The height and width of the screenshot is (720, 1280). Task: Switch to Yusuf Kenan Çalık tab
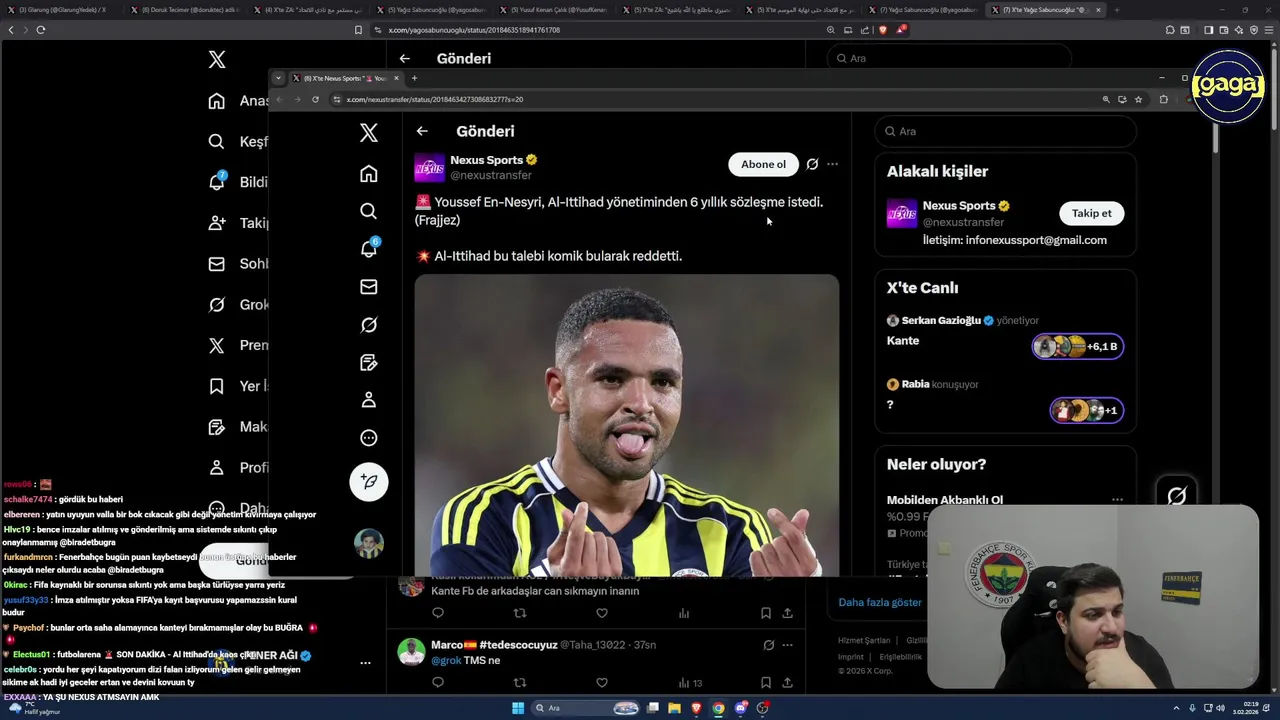(555, 10)
